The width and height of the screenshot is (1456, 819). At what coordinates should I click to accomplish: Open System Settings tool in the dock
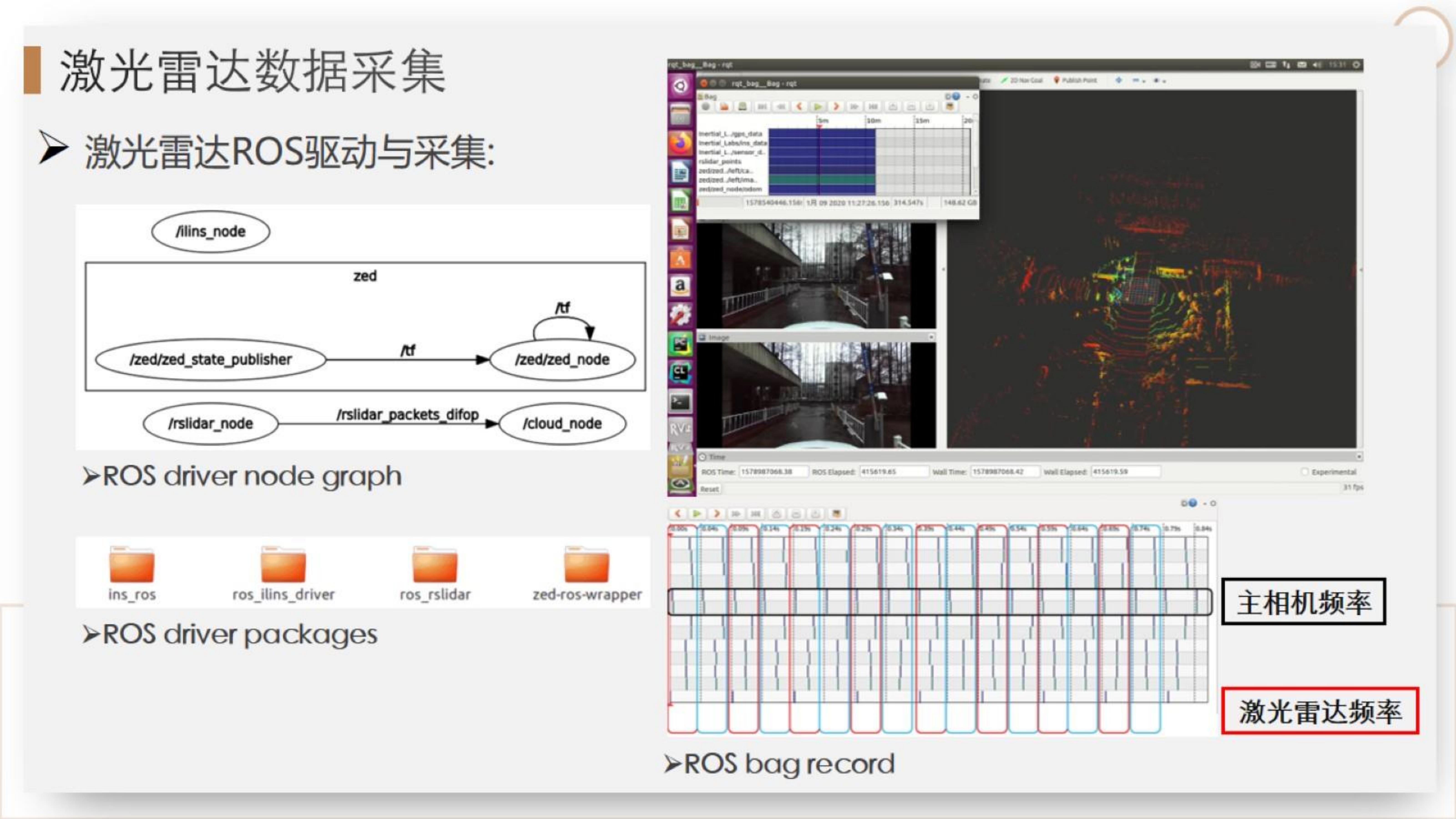click(x=680, y=315)
